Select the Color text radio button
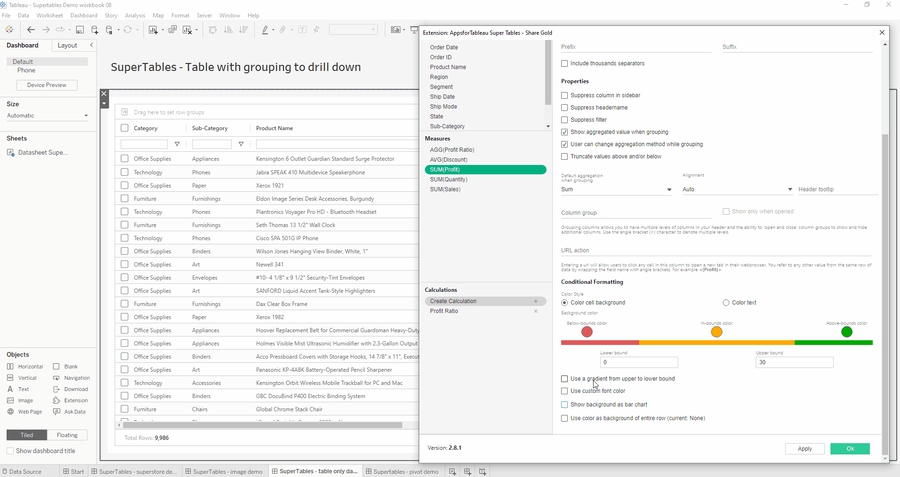Image resolution: width=900 pixels, height=477 pixels. click(726, 302)
